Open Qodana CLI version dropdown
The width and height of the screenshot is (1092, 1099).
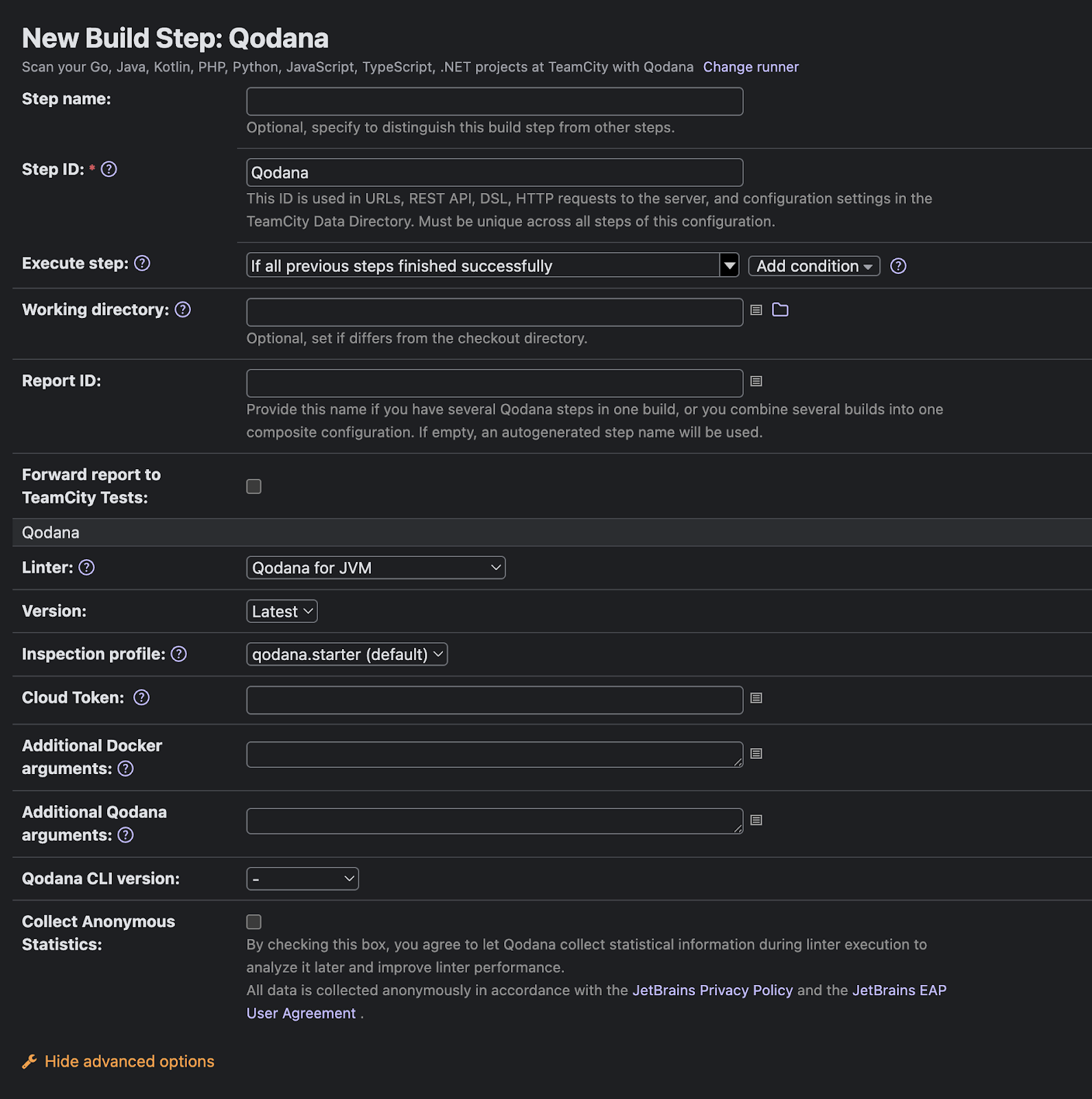coord(302,879)
